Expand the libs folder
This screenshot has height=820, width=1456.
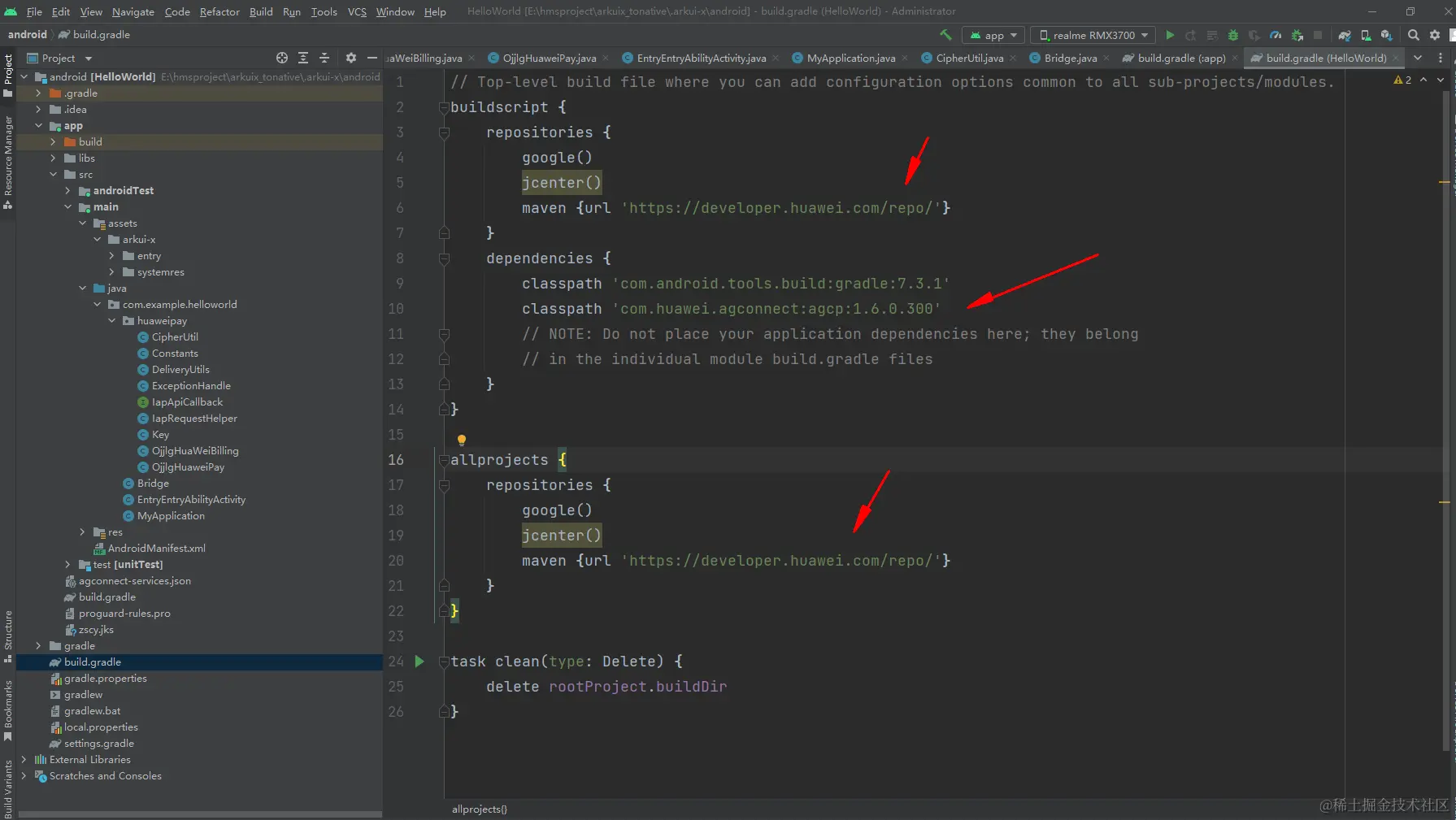tap(53, 158)
